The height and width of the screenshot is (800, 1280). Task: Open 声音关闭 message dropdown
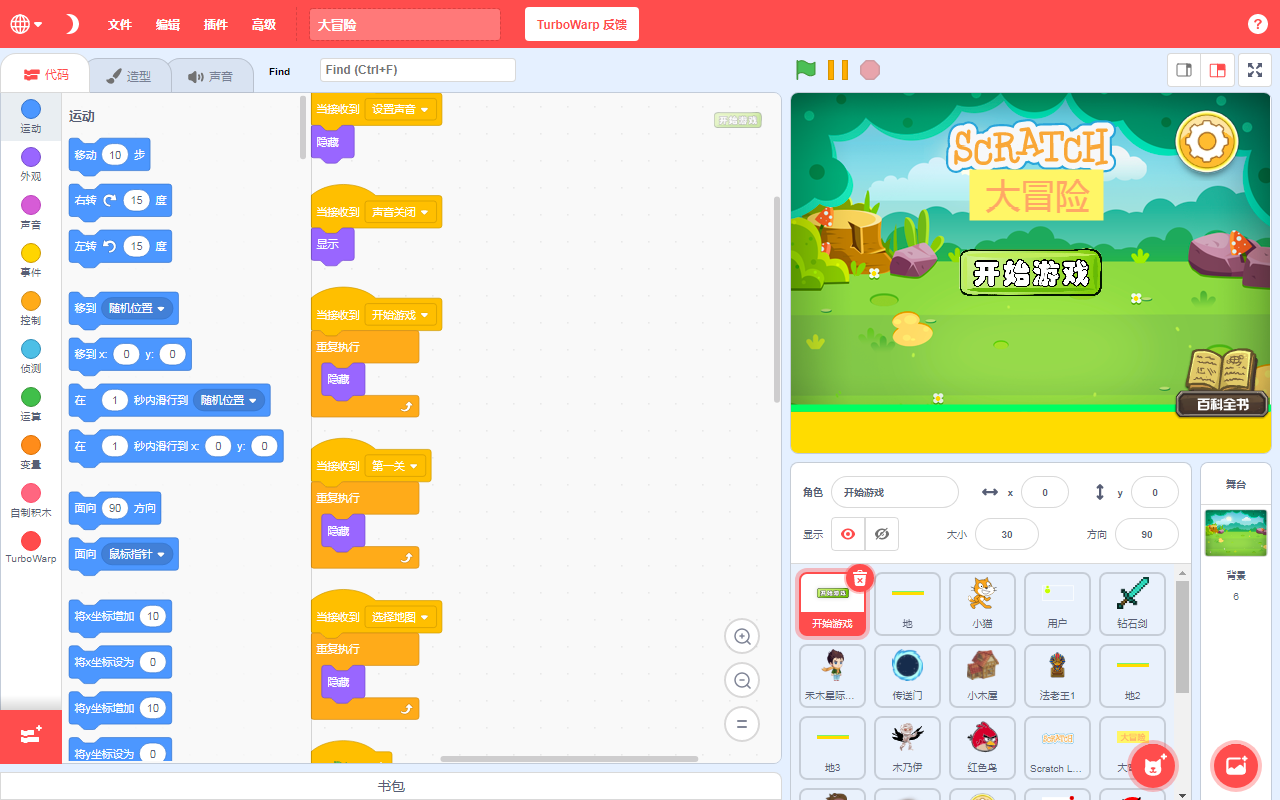pyautogui.click(x=401, y=212)
